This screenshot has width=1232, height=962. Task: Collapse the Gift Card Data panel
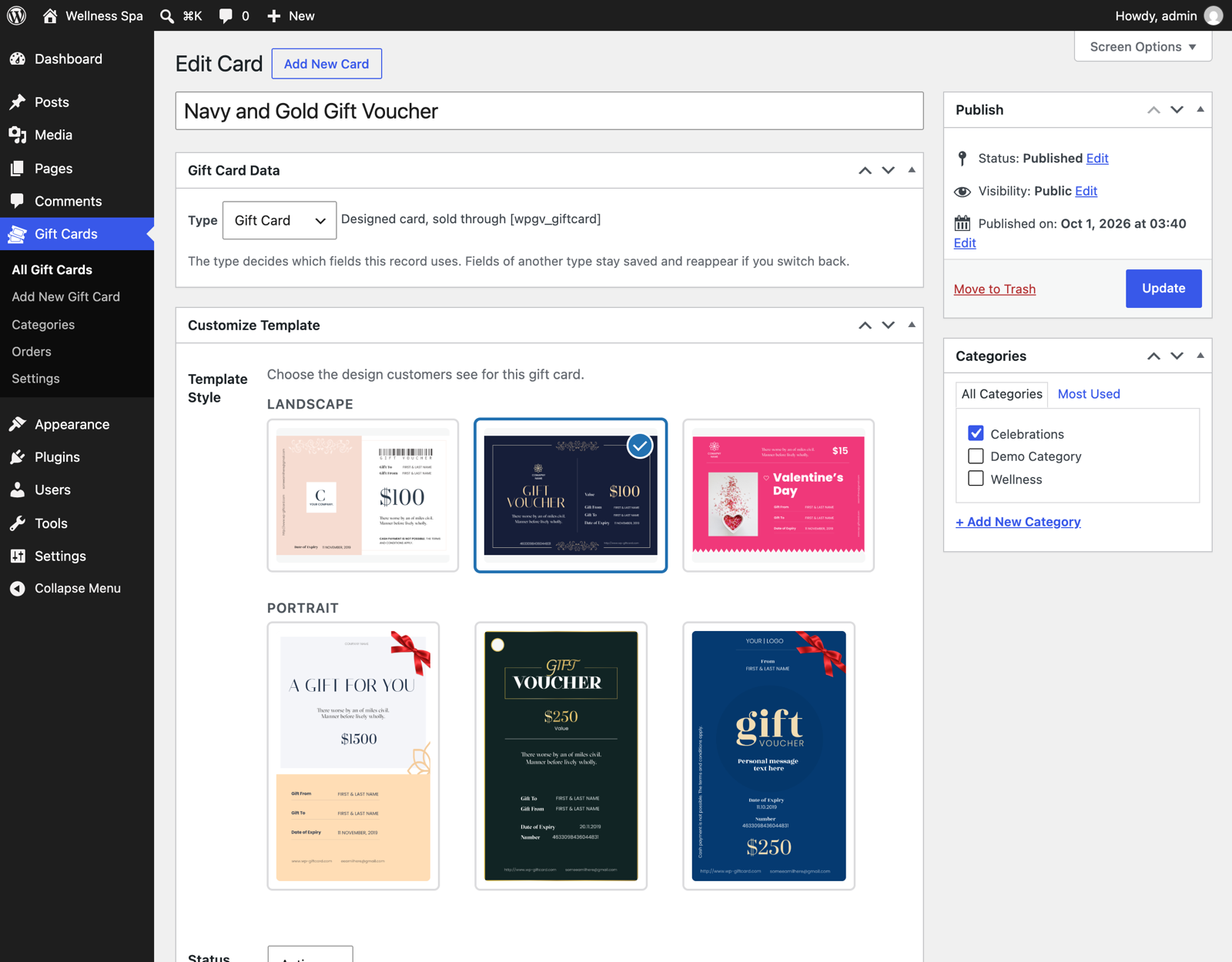coord(912,170)
